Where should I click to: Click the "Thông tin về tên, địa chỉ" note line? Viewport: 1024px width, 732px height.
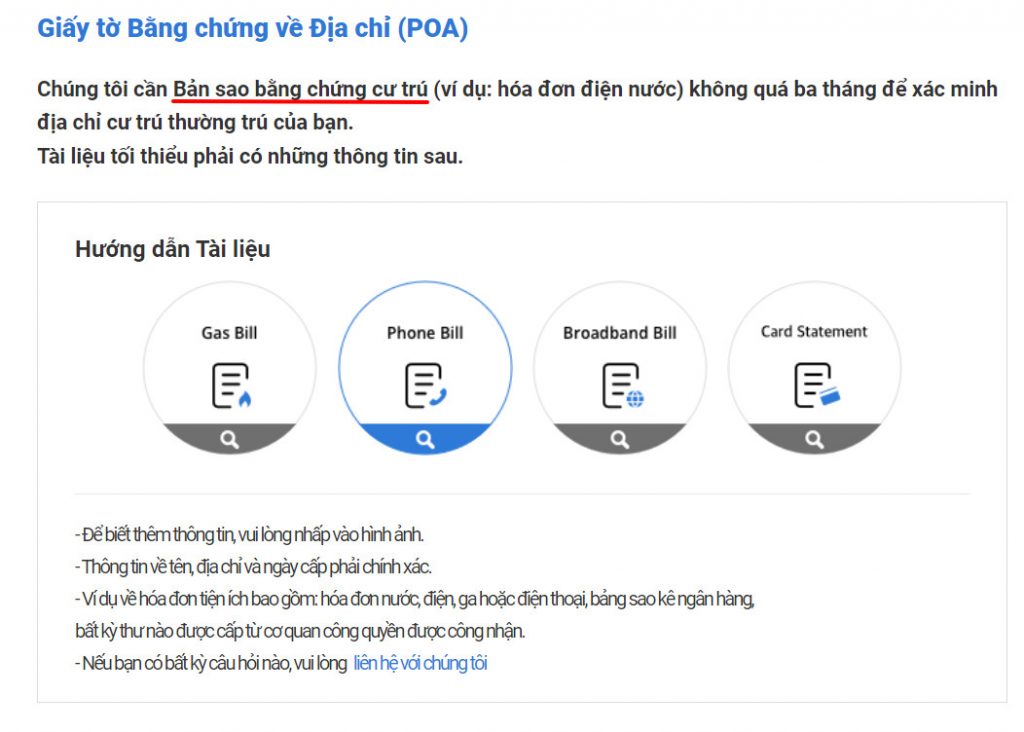[253, 567]
